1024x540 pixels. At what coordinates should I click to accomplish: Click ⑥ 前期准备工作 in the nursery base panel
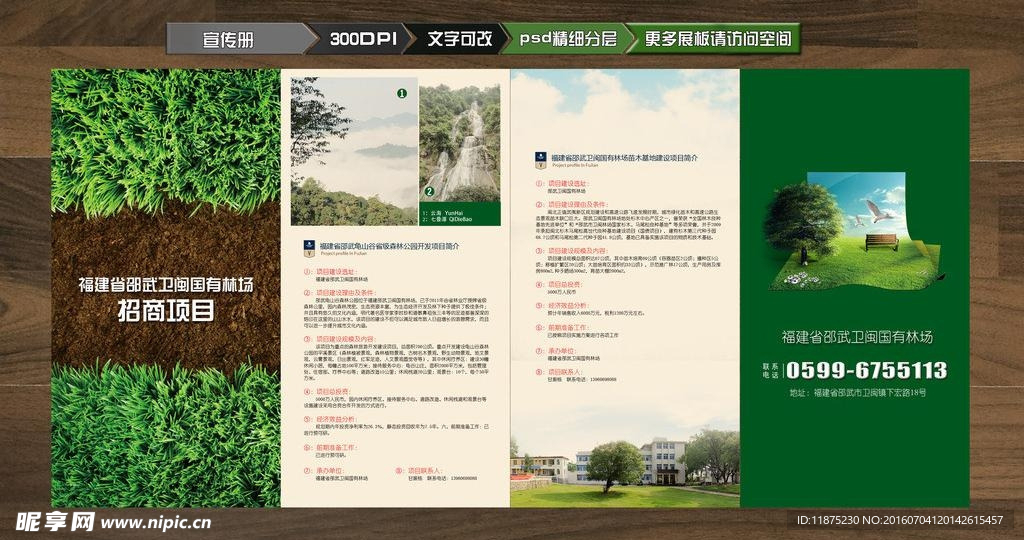coord(562,328)
